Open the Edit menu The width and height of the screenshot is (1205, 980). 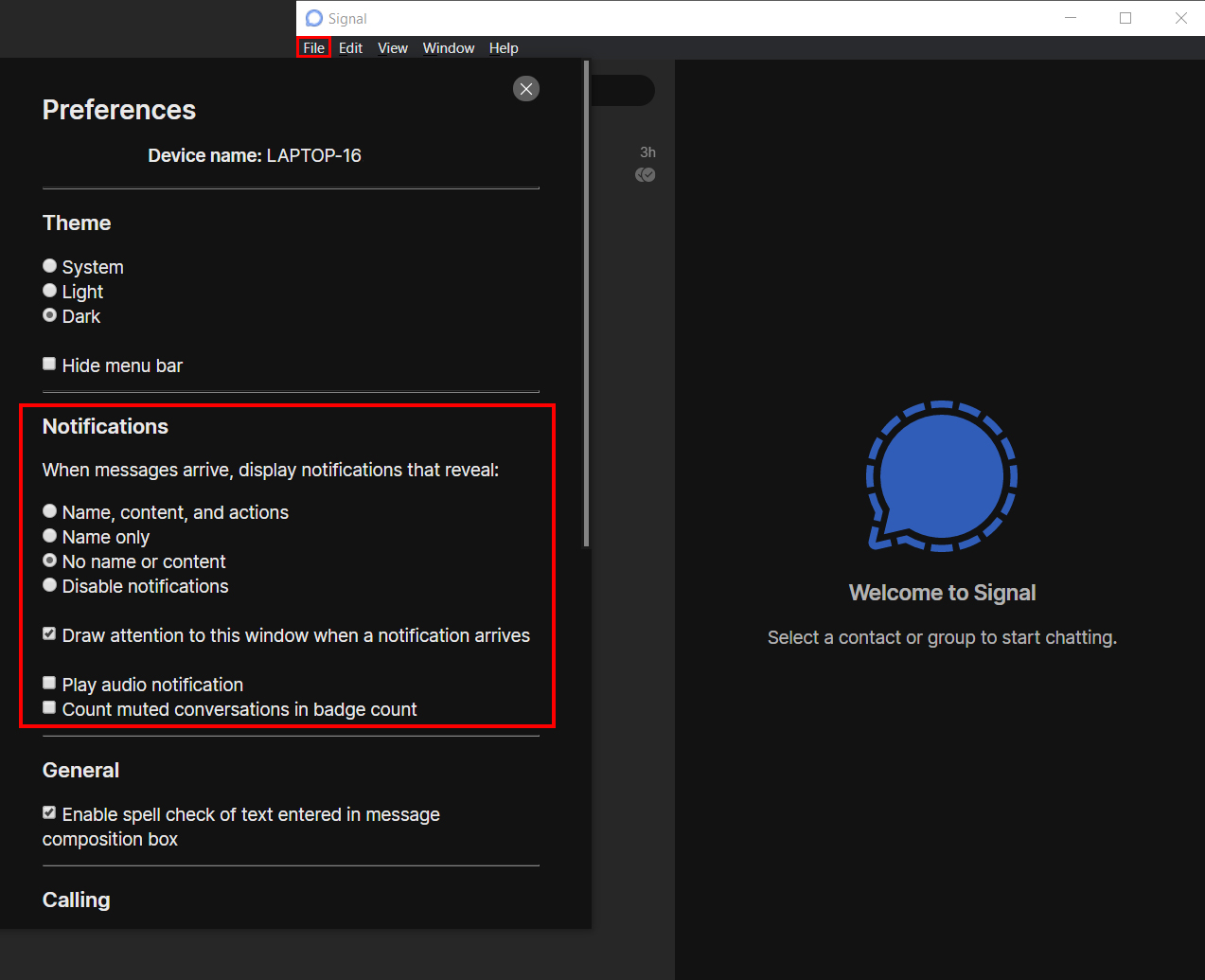click(350, 48)
